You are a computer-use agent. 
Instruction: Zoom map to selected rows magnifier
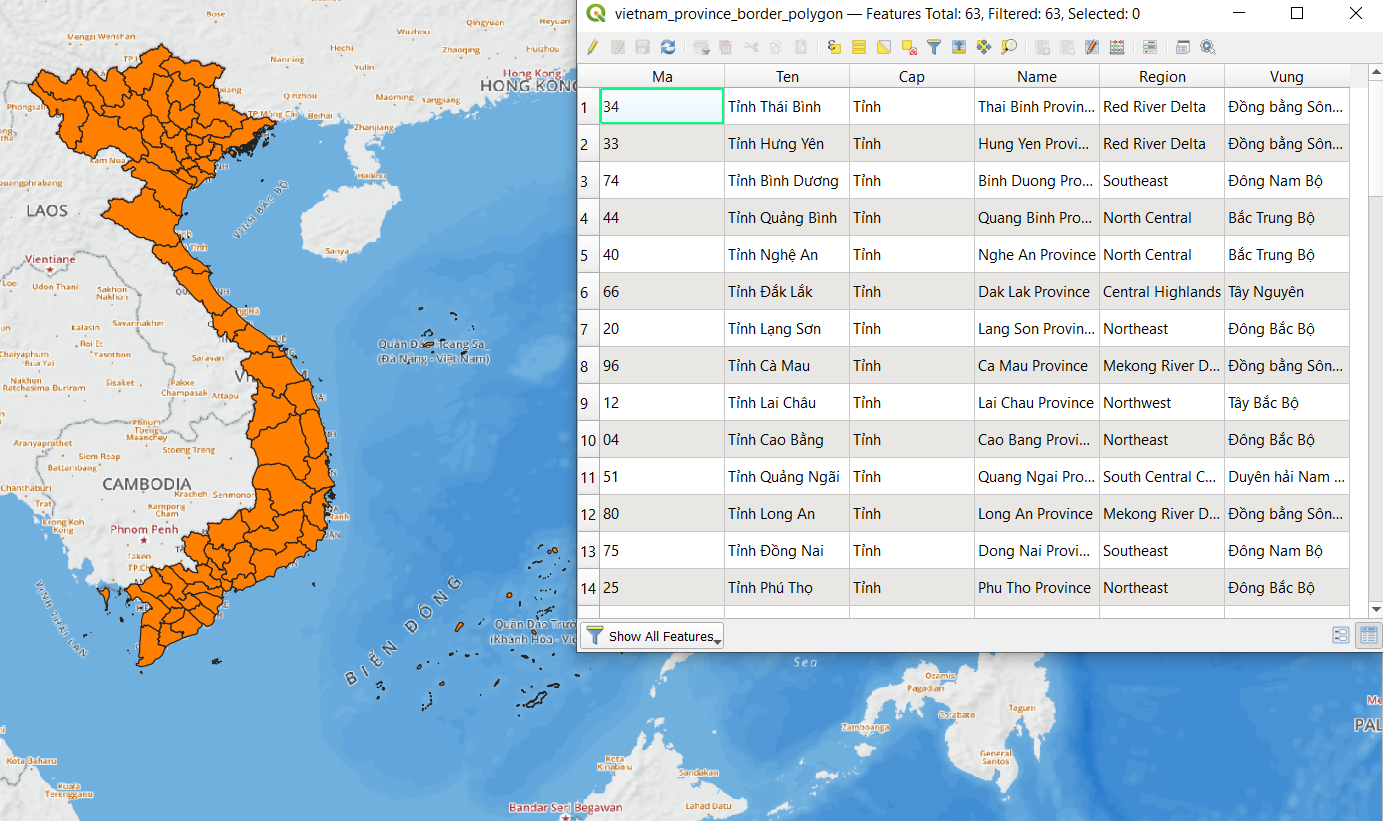(1009, 47)
